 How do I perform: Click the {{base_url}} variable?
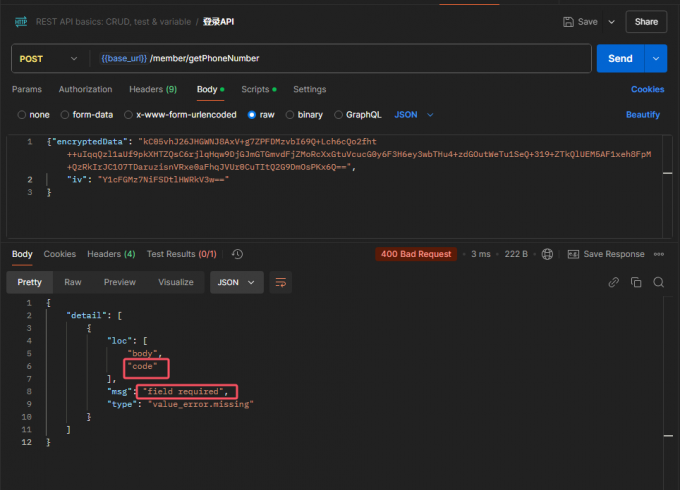coord(124,59)
